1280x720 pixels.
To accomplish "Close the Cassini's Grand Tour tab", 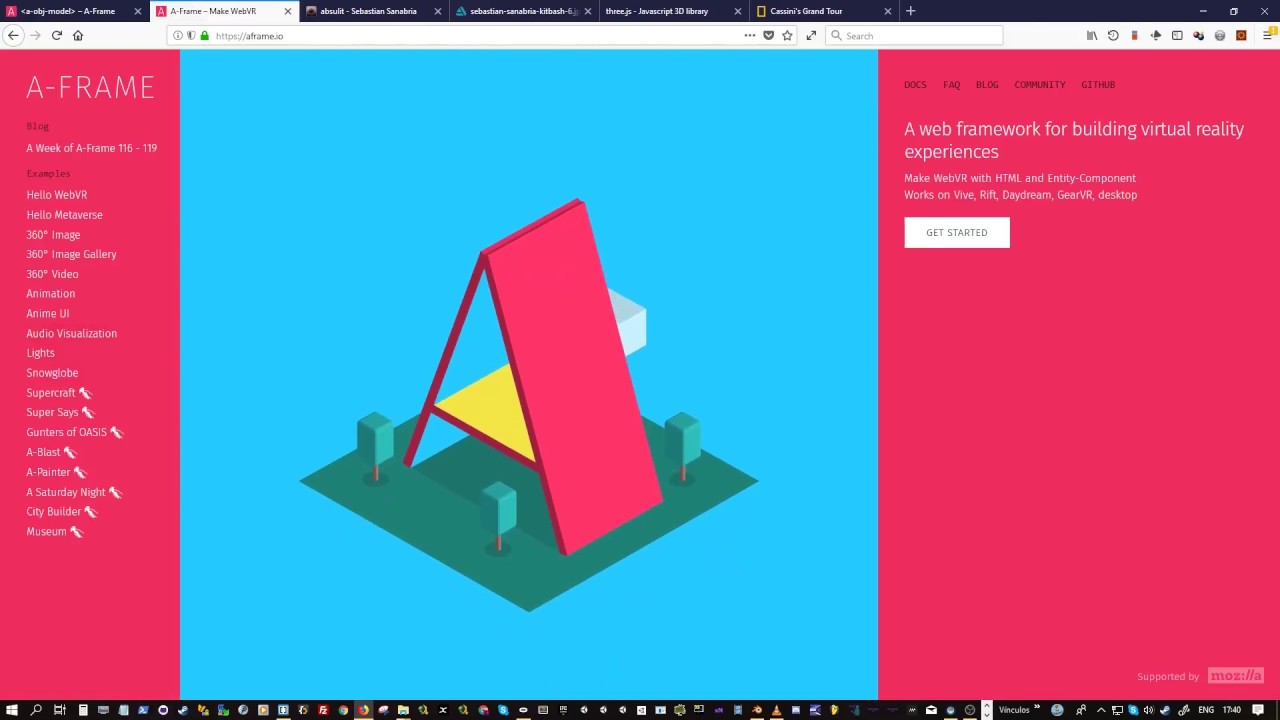I will [x=887, y=11].
